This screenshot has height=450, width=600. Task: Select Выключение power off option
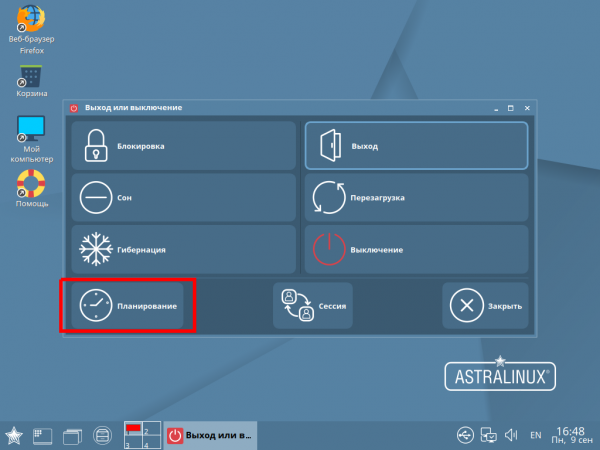415,249
